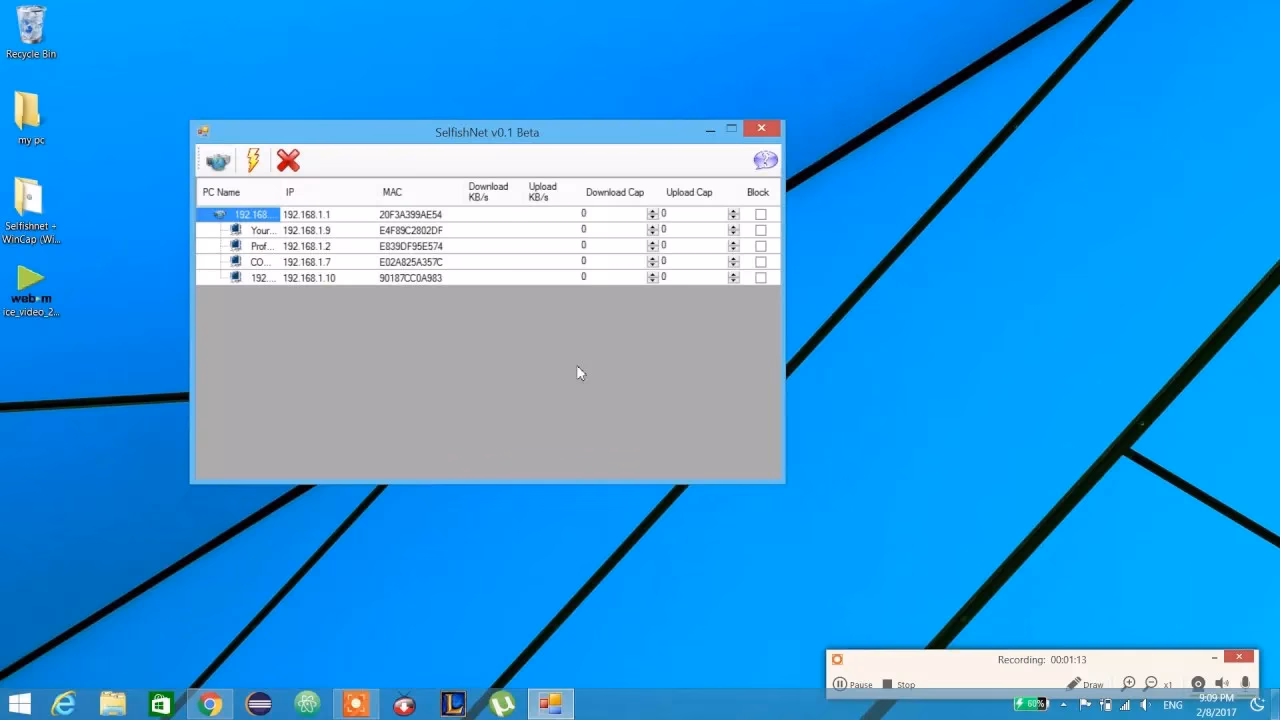The width and height of the screenshot is (1280, 720).
Task: Open File Explorer from the taskbar
Action: pos(112,704)
